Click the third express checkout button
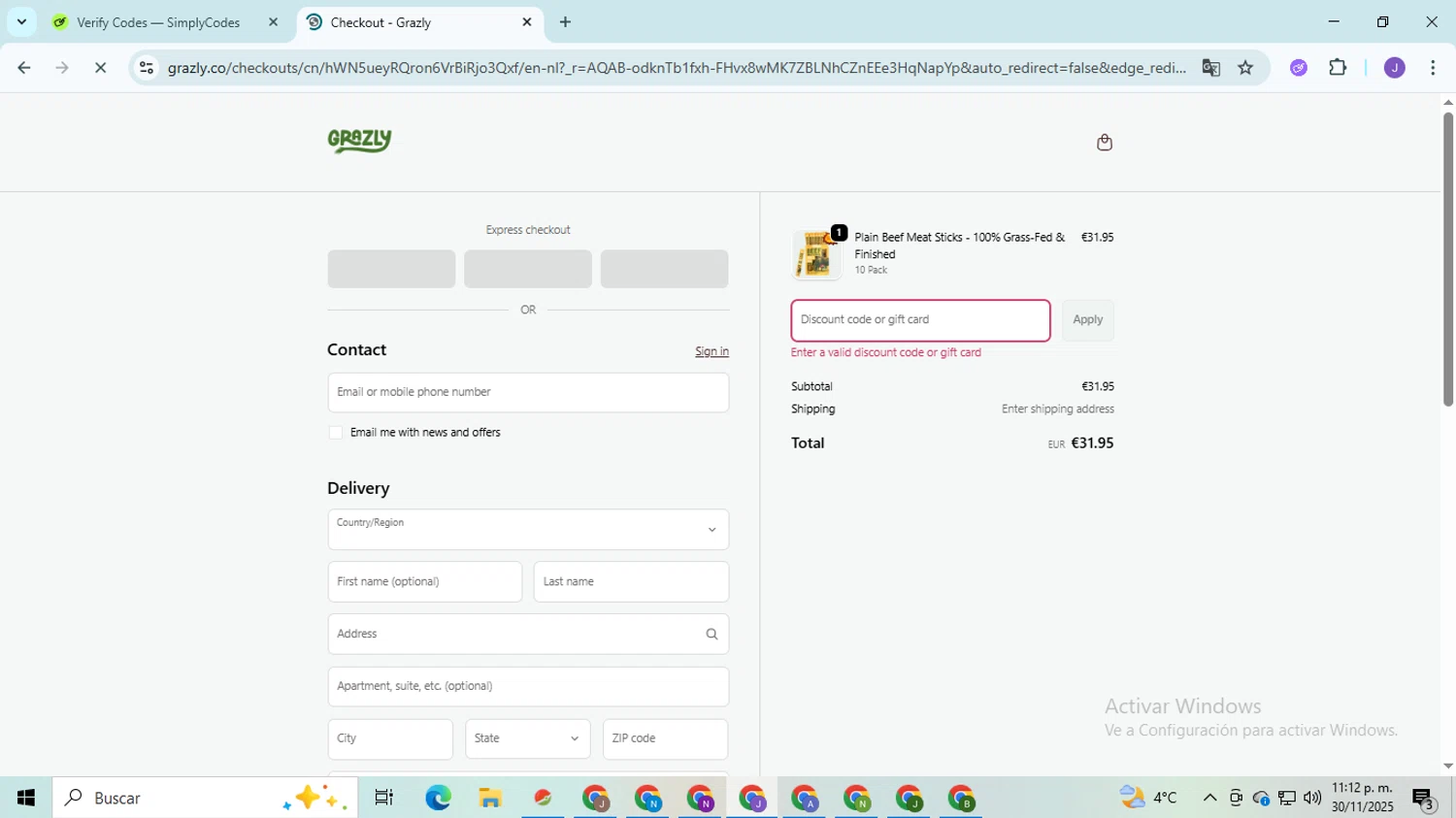The width and height of the screenshot is (1456, 818). (x=664, y=269)
